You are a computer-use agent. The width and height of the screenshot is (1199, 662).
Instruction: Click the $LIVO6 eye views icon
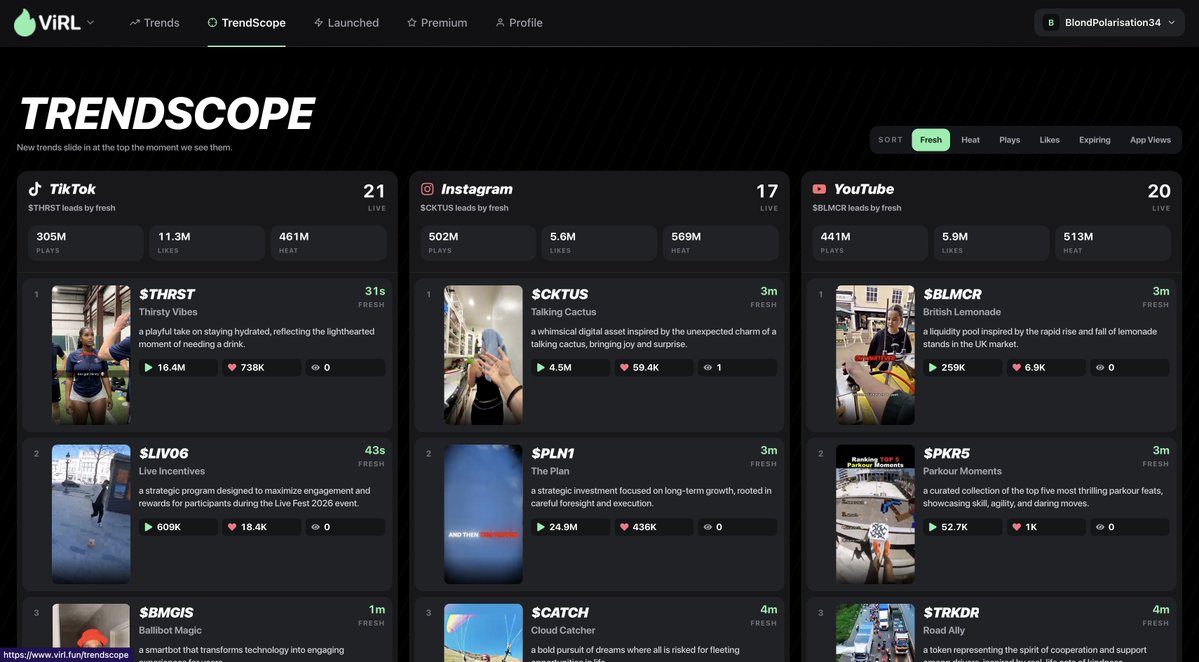pyautogui.click(x=315, y=527)
